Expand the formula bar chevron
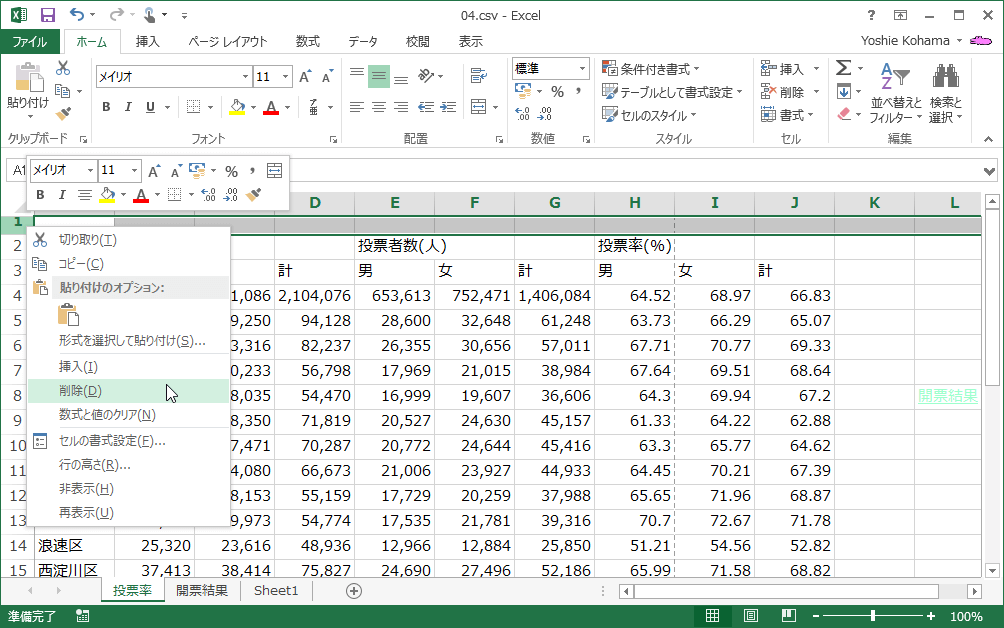1004x628 pixels. point(989,171)
